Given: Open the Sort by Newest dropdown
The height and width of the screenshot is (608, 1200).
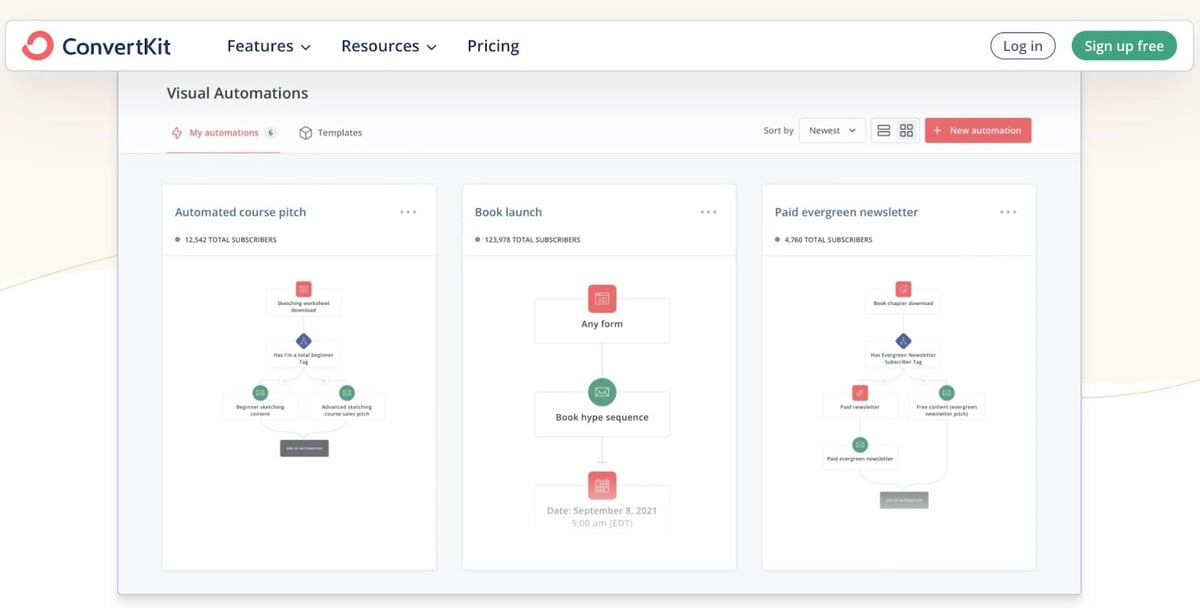Looking at the screenshot, I should 831,130.
